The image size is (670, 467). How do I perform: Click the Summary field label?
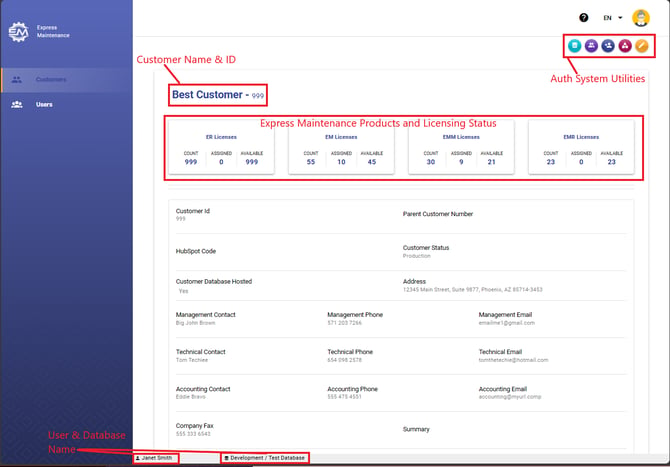click(x=416, y=429)
